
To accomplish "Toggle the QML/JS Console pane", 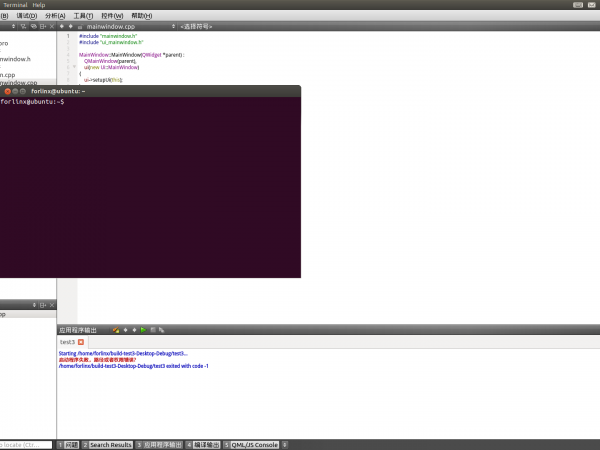I will [251, 444].
